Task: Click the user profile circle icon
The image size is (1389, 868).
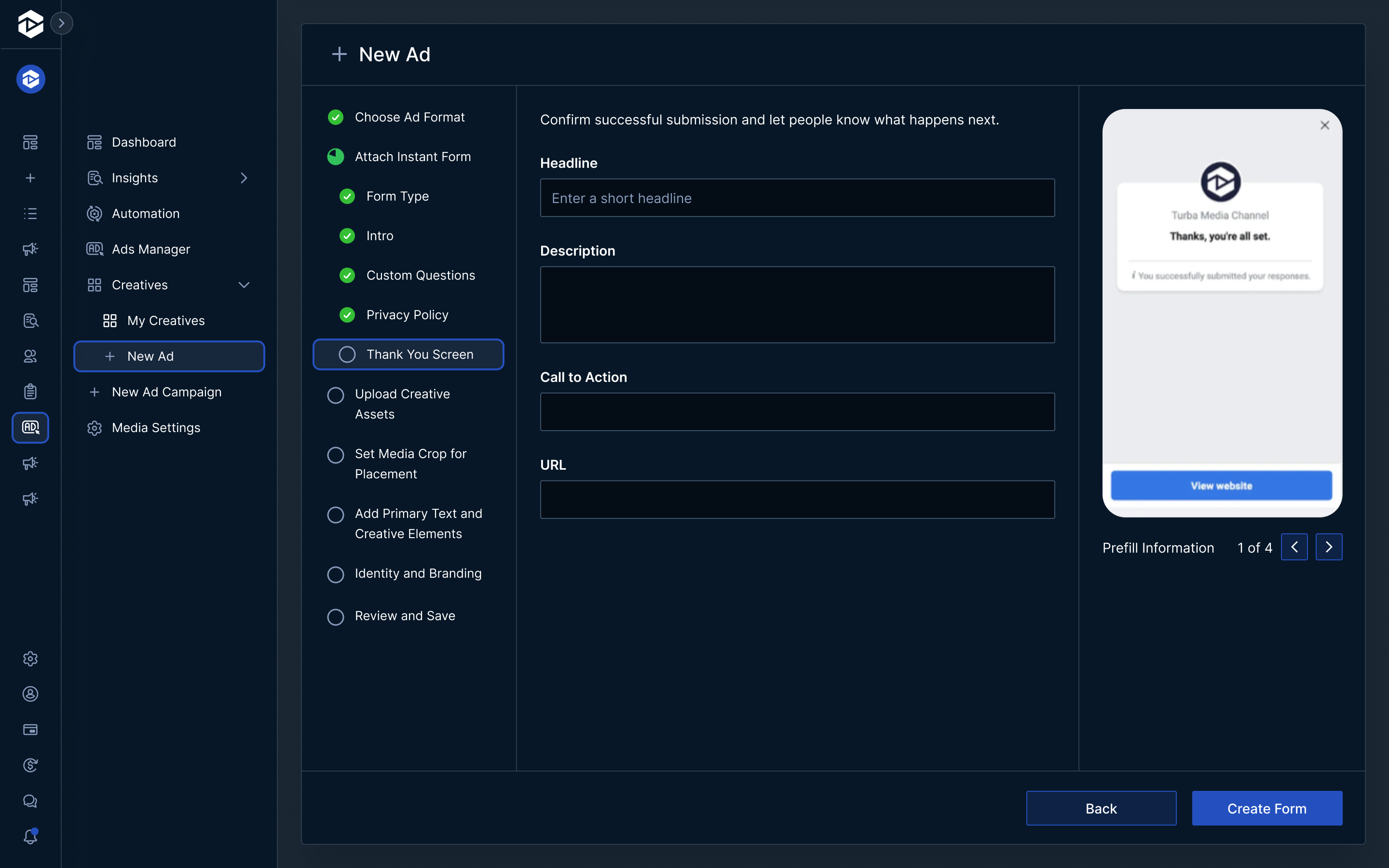Action: 30,694
